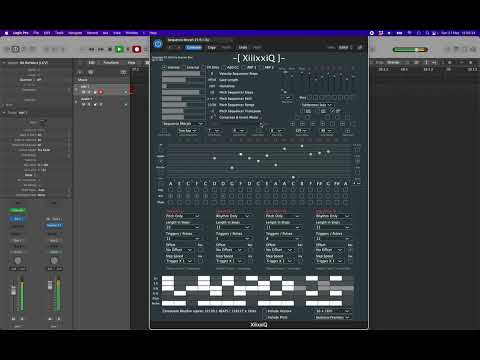Select the External sync checkbox
The height and width of the screenshot is (360, 480).
point(184,68)
